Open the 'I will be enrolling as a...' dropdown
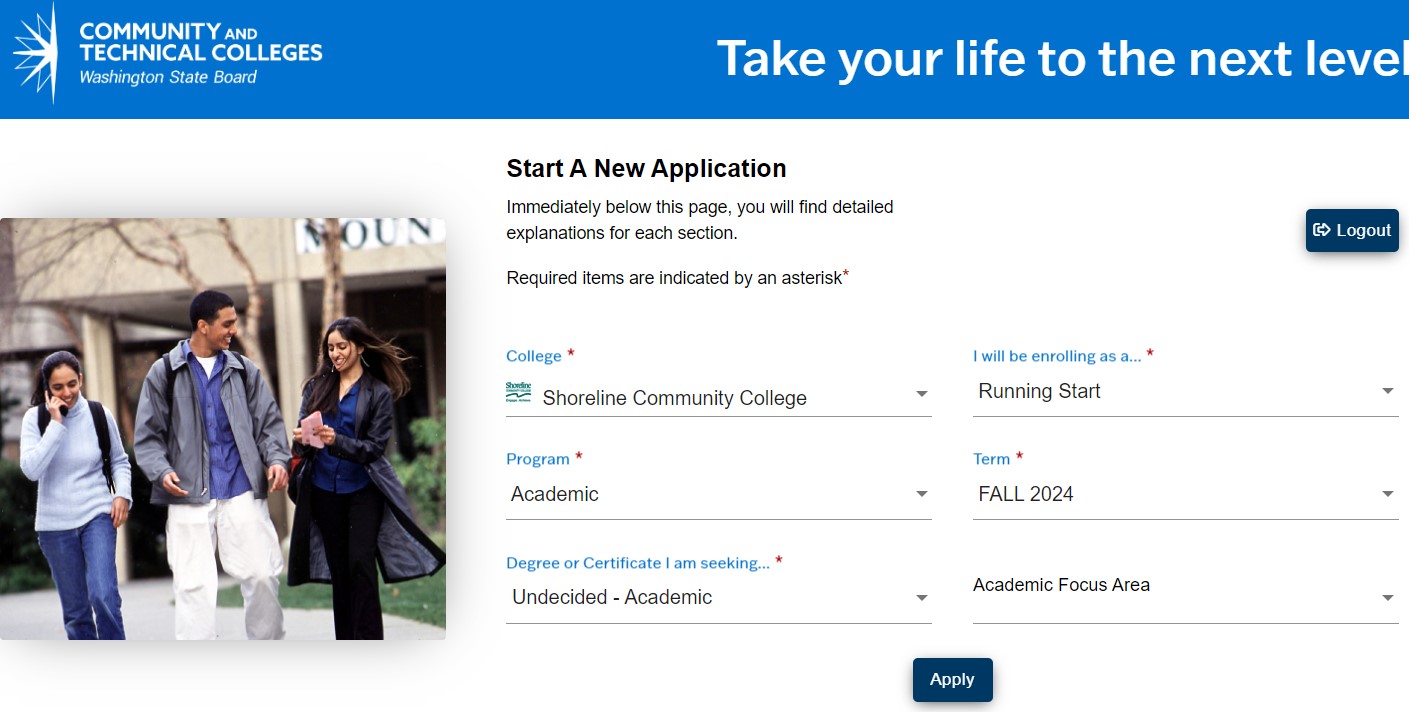 (1185, 391)
